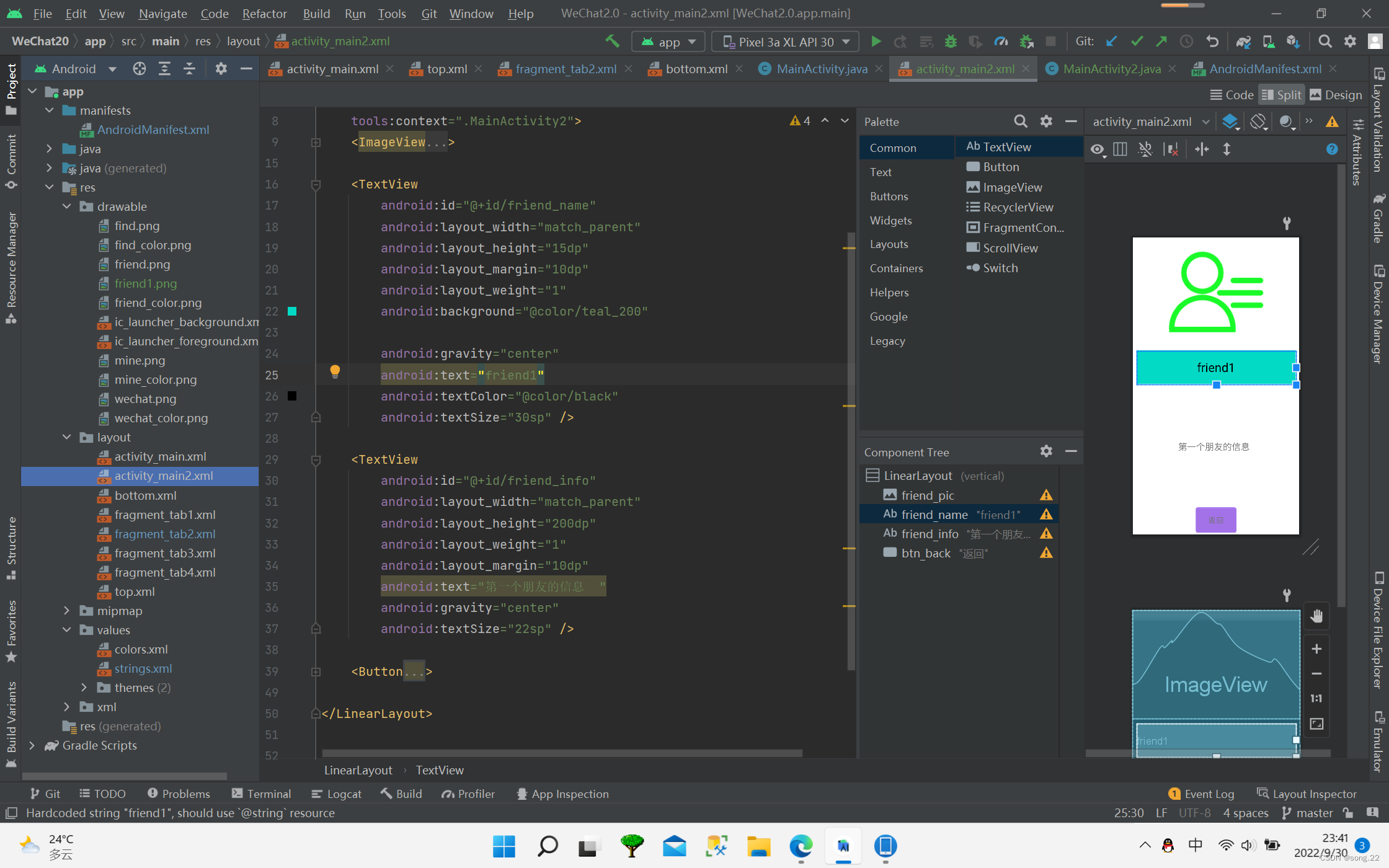The height and width of the screenshot is (868, 1389).
Task: Collapse the drawable folder
Action: [67, 206]
